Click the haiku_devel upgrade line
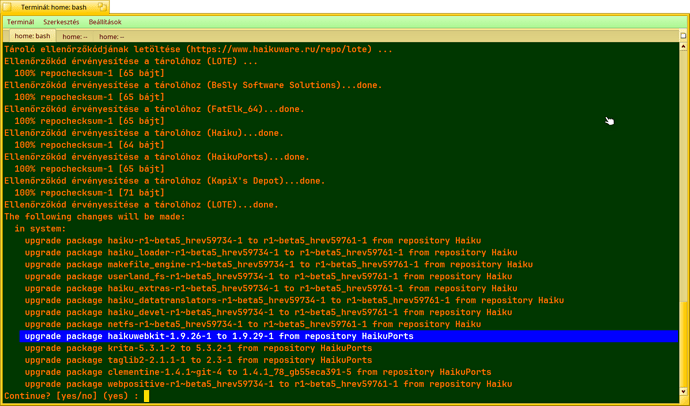 268,312
